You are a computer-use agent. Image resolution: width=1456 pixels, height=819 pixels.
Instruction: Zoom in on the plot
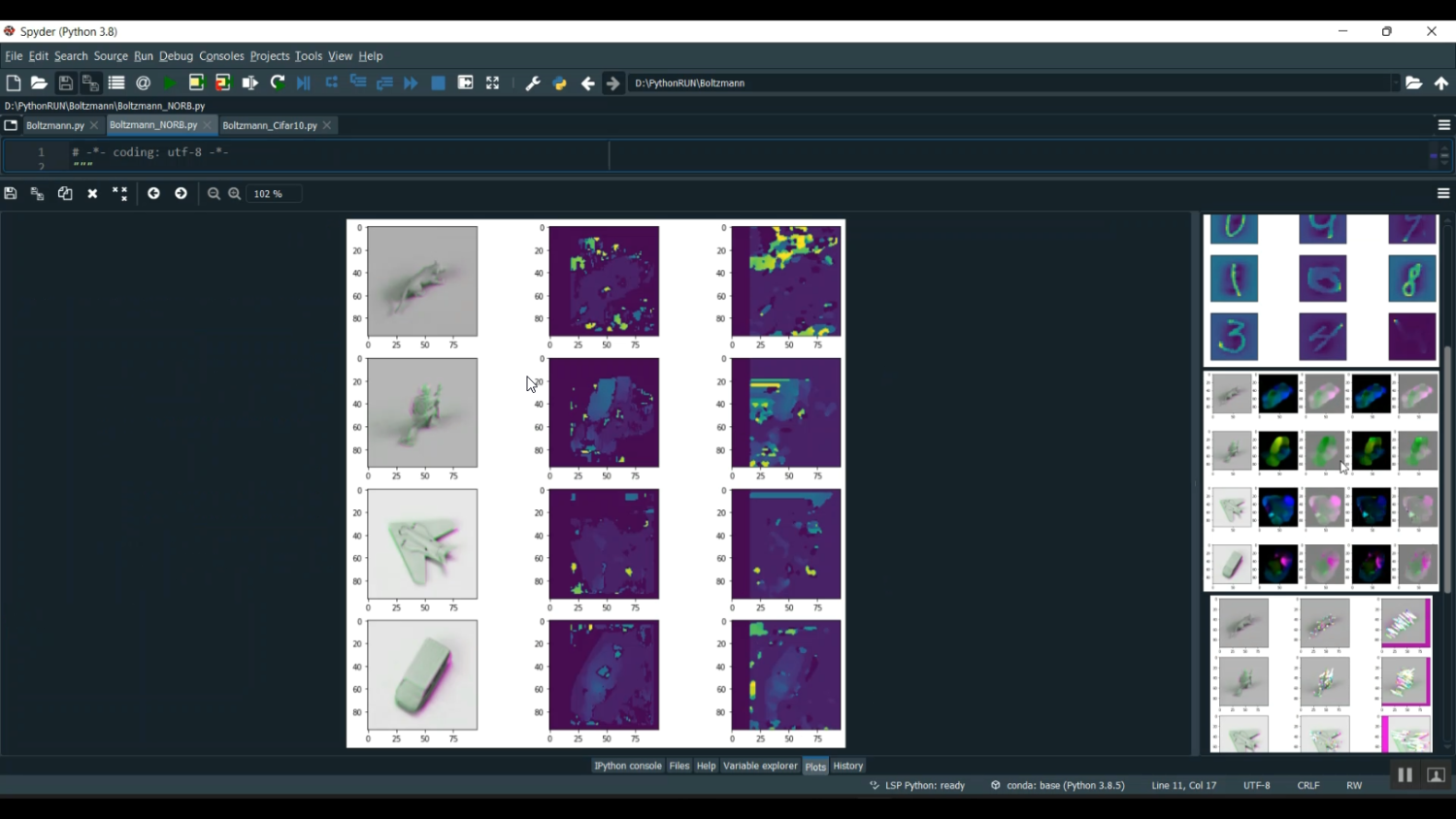pos(235,194)
